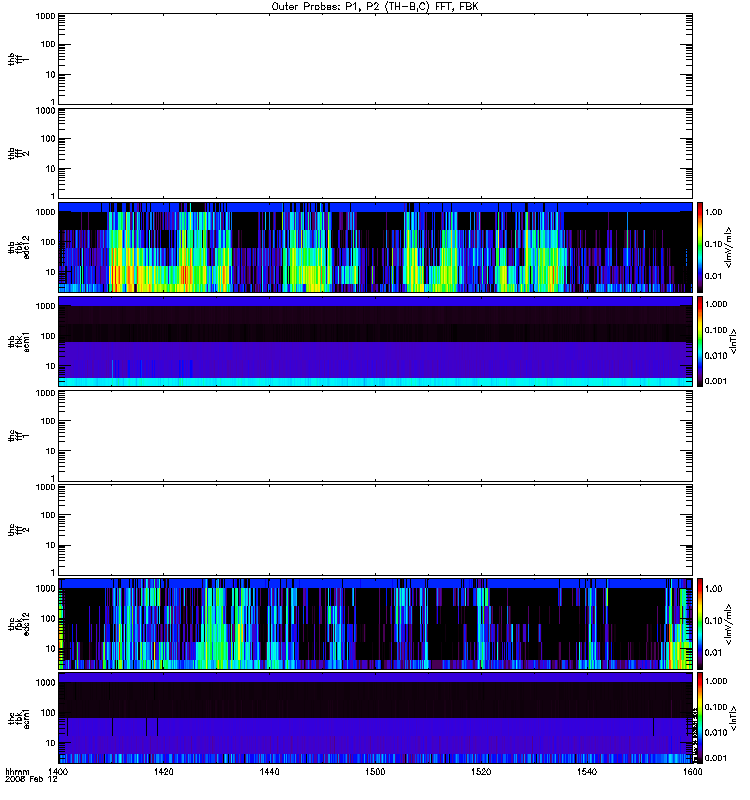Click the 1600 time axis label
The height and width of the screenshot is (800, 750).
(x=692, y=771)
